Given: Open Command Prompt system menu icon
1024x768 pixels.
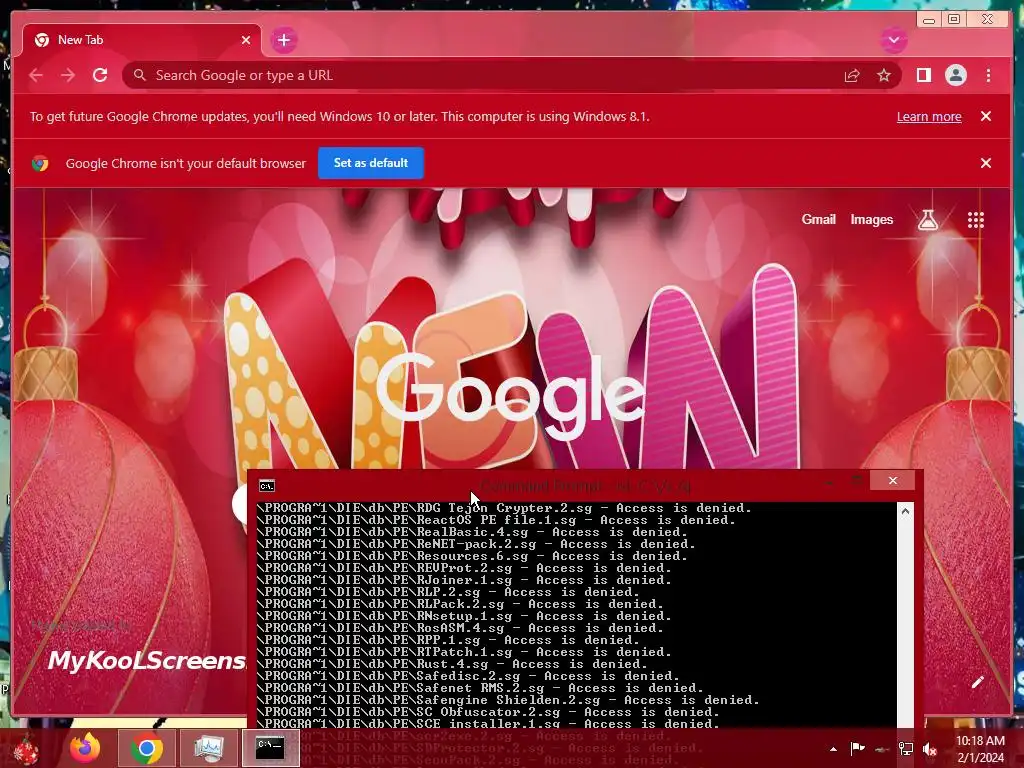Looking at the screenshot, I should (266, 486).
